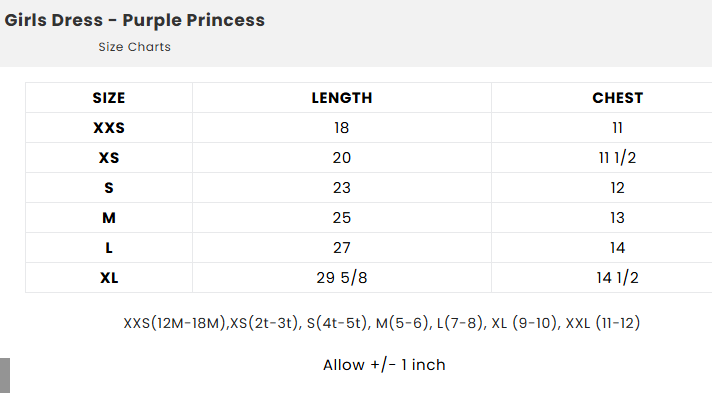712x393 pixels.
Task: Click the Girls Dress - Purple Princess title
Action: click(134, 20)
